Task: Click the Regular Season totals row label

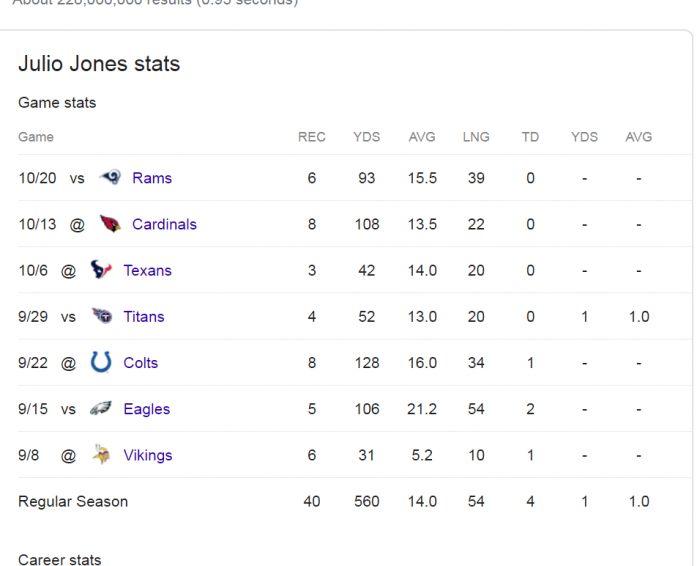Action: 73,501
